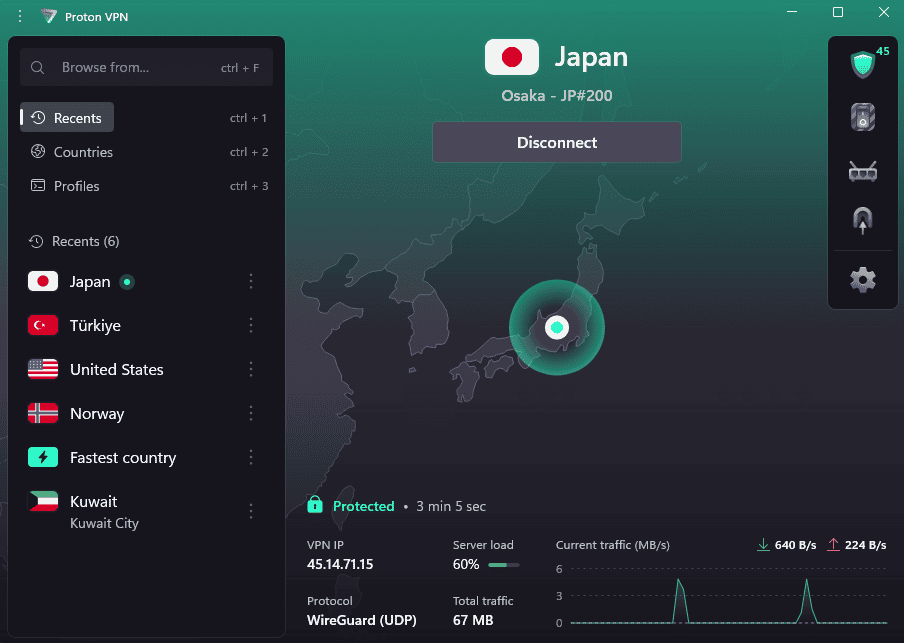Open the three-dot application menu
The height and width of the screenshot is (643, 904).
click(19, 16)
